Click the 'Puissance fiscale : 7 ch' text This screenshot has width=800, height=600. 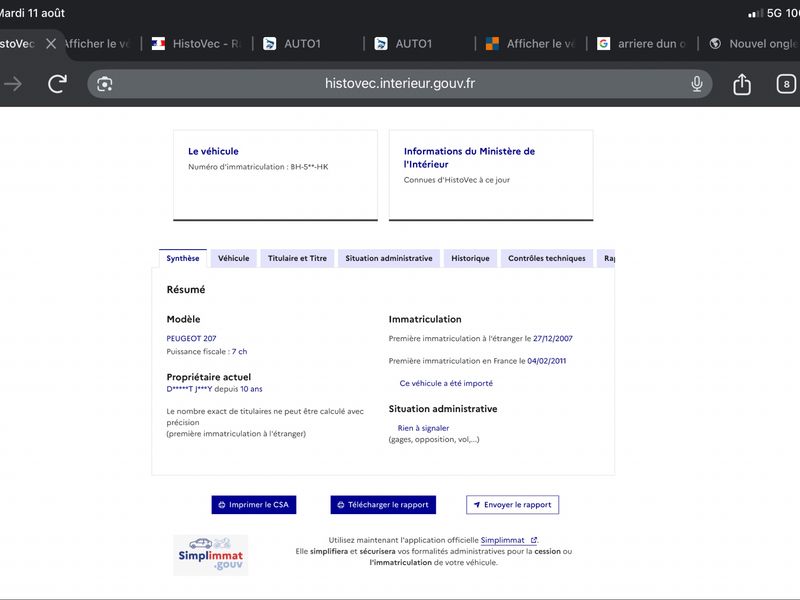click(207, 352)
